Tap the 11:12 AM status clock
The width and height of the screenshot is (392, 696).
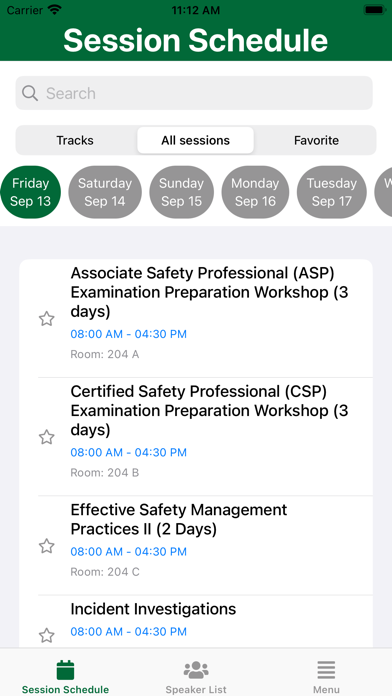tap(196, 10)
